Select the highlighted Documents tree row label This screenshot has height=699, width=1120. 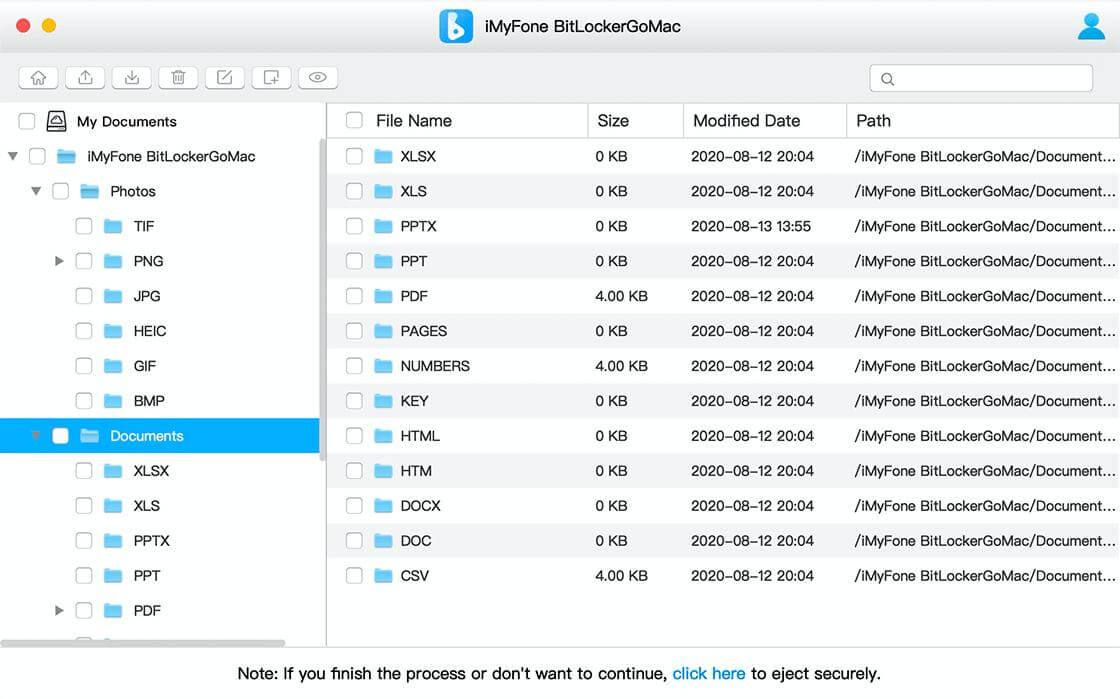tap(146, 436)
